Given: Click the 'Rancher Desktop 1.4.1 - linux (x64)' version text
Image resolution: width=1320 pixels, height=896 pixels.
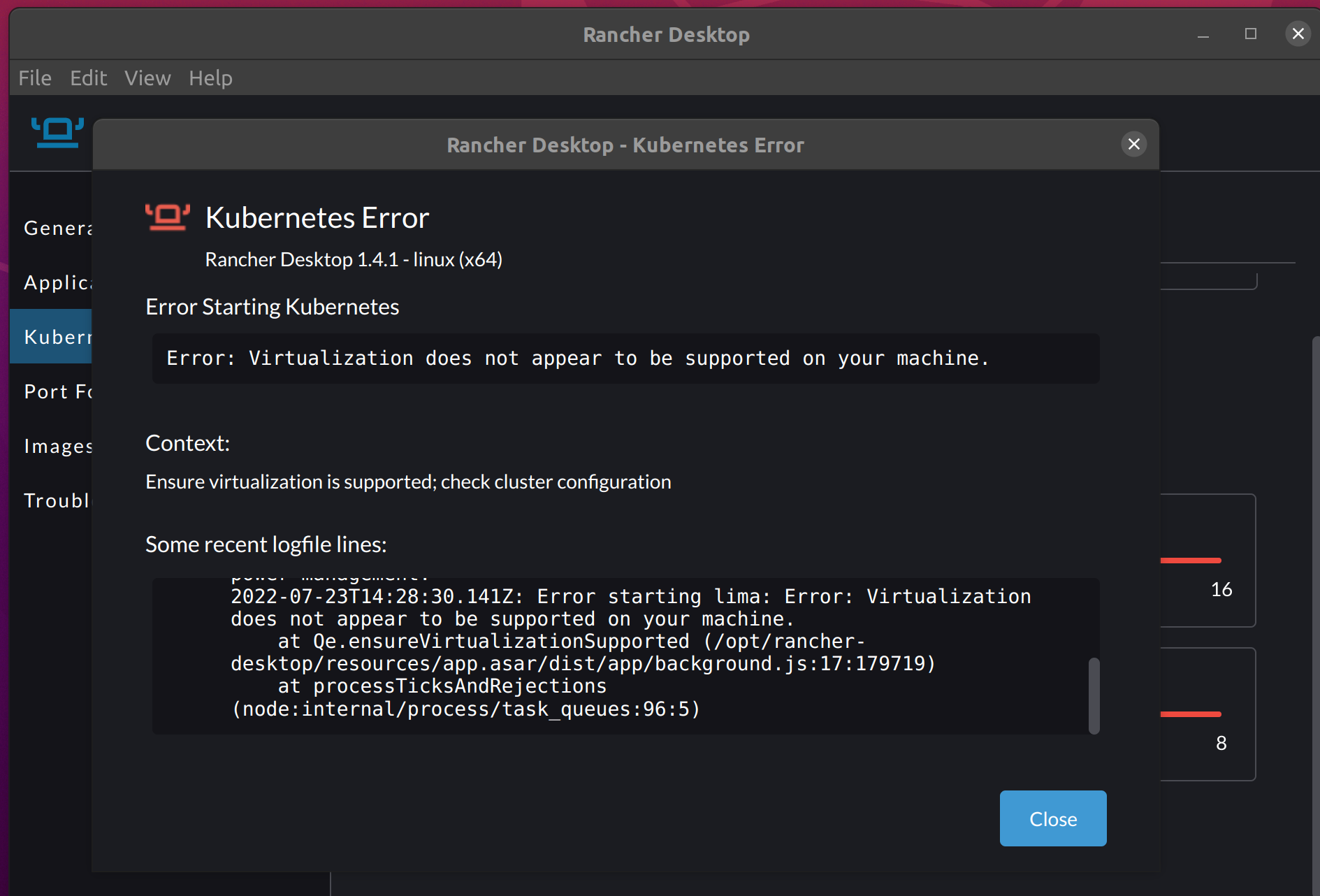Looking at the screenshot, I should (x=354, y=259).
